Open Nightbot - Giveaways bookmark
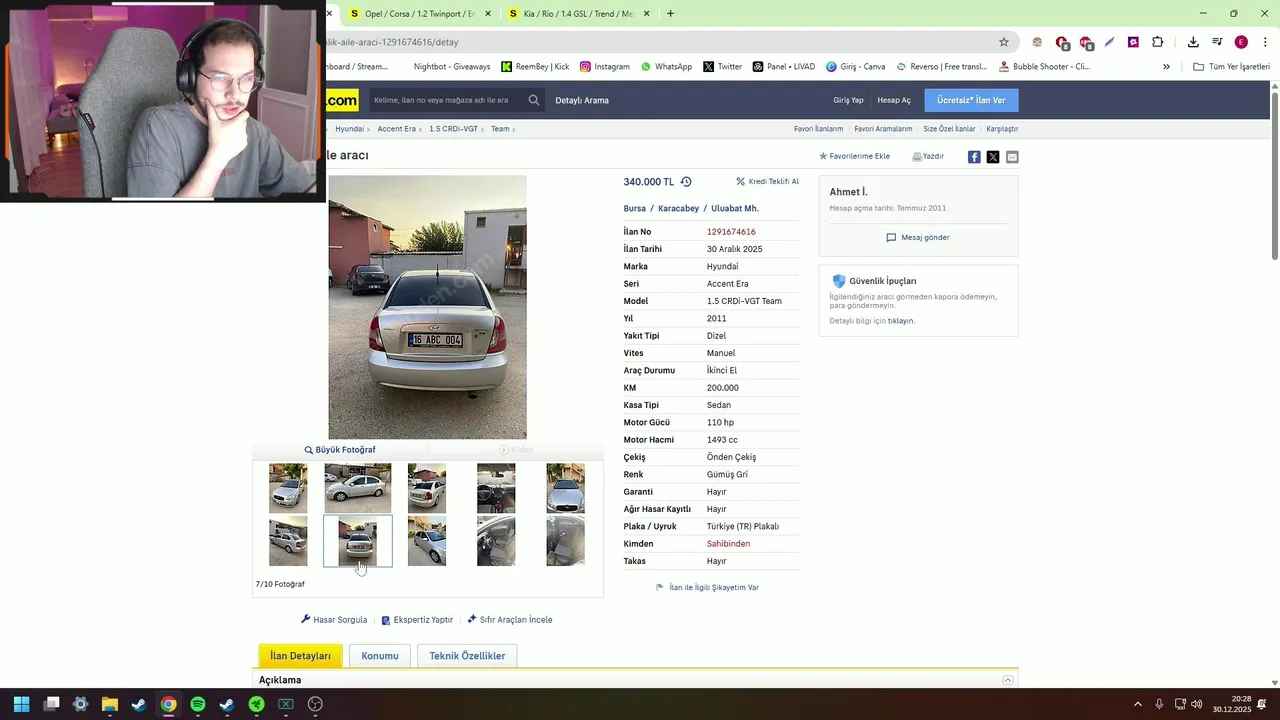Screen dimensions: 1280x720 coord(452,67)
